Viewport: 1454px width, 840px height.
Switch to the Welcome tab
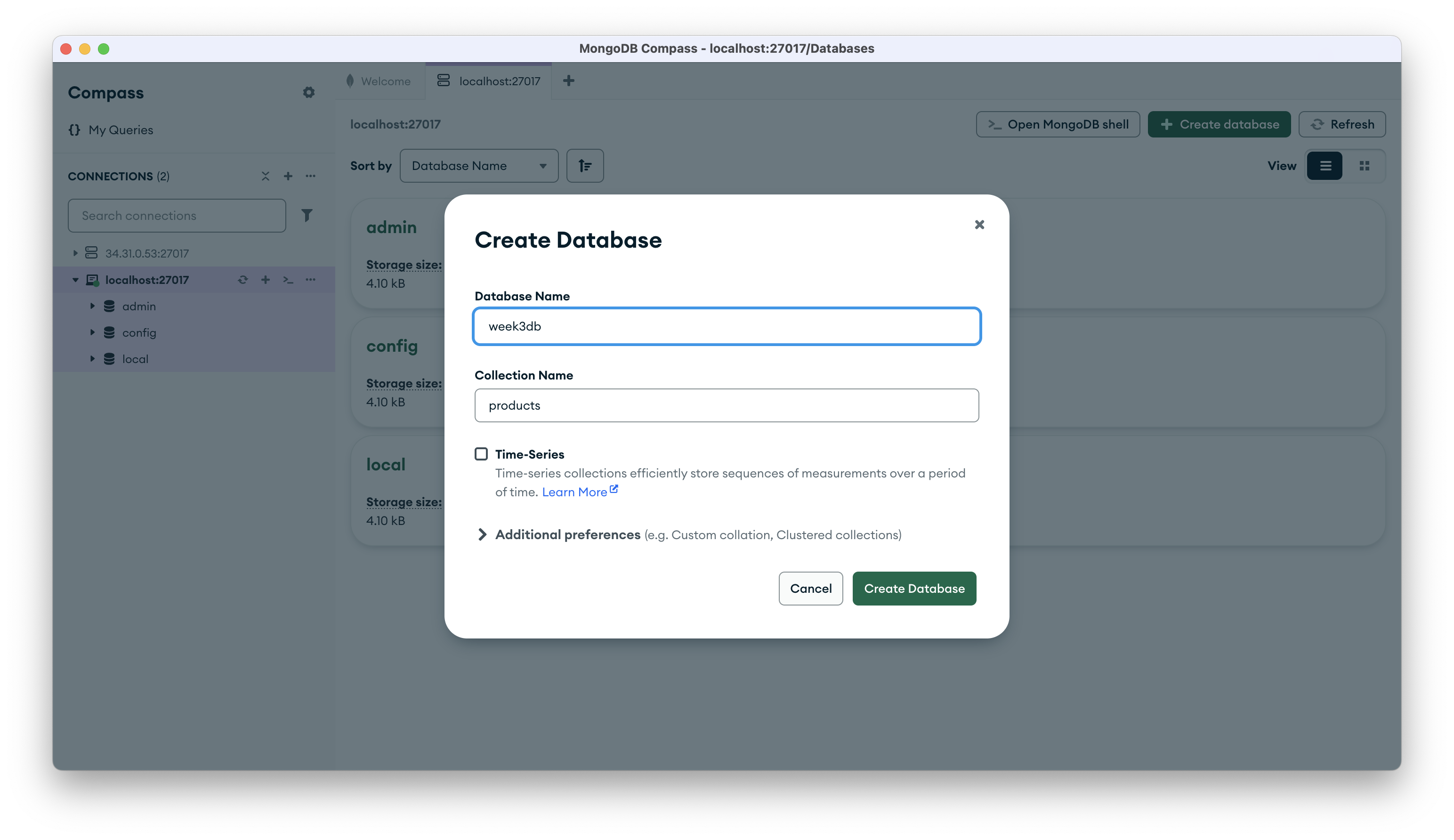pyautogui.click(x=379, y=81)
